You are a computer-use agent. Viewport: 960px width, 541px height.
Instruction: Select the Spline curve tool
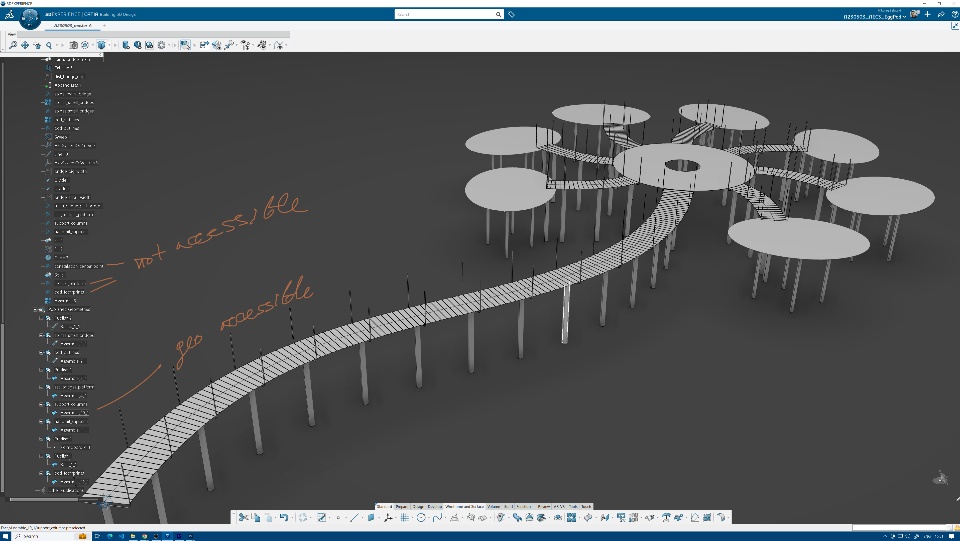pos(437,517)
